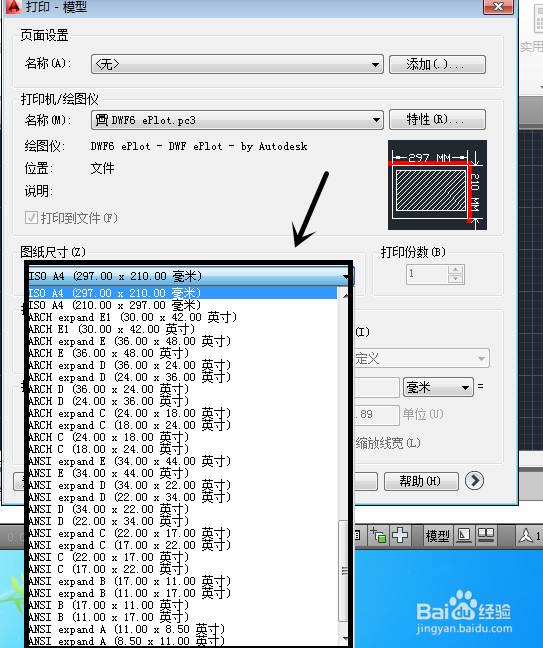
Task: Select ANSI E (34.00 x 44.00 英寸)
Action: (x=183, y=473)
